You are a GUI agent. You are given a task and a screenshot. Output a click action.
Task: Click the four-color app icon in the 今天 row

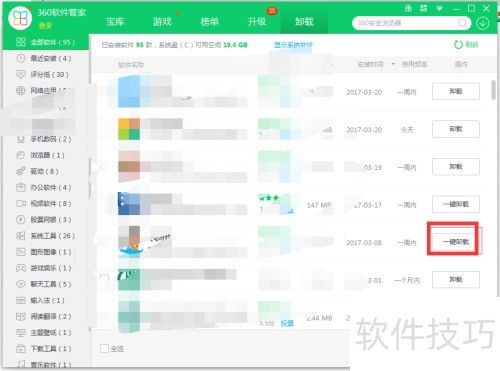pyautogui.click(x=129, y=129)
